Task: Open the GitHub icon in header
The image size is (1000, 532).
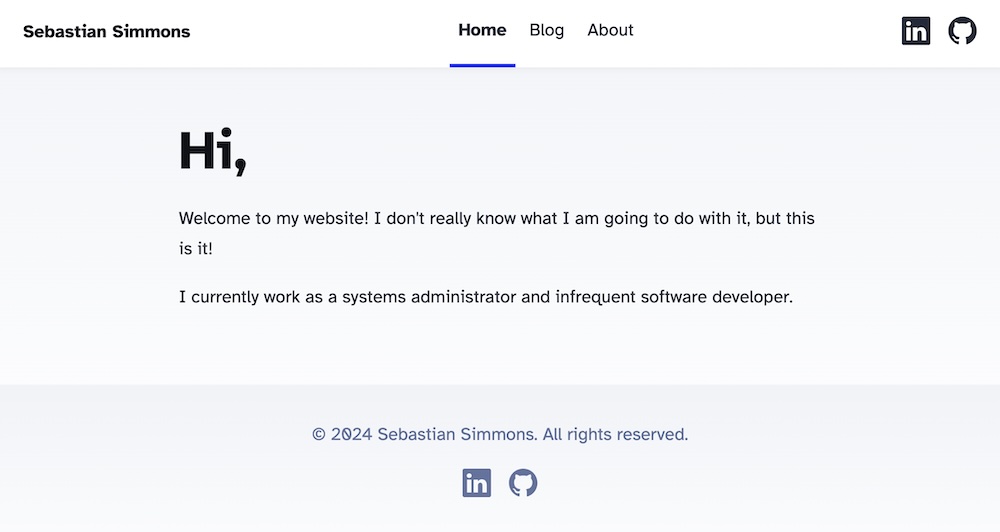Action: pos(962,31)
